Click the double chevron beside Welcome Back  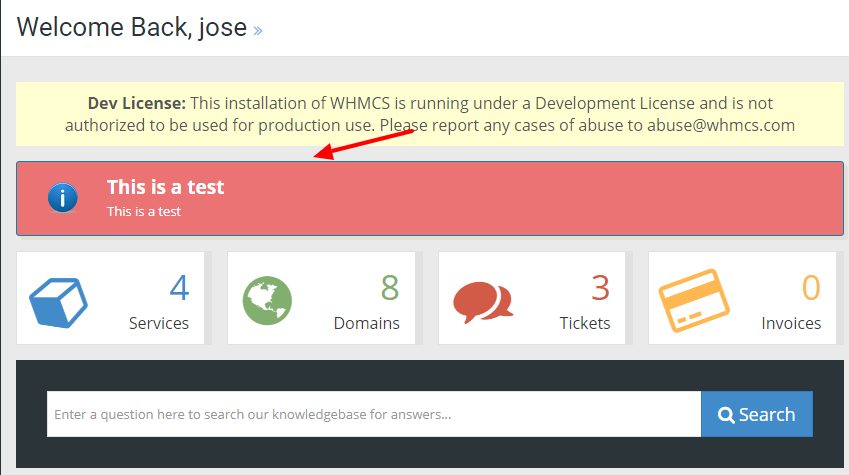pos(258,30)
